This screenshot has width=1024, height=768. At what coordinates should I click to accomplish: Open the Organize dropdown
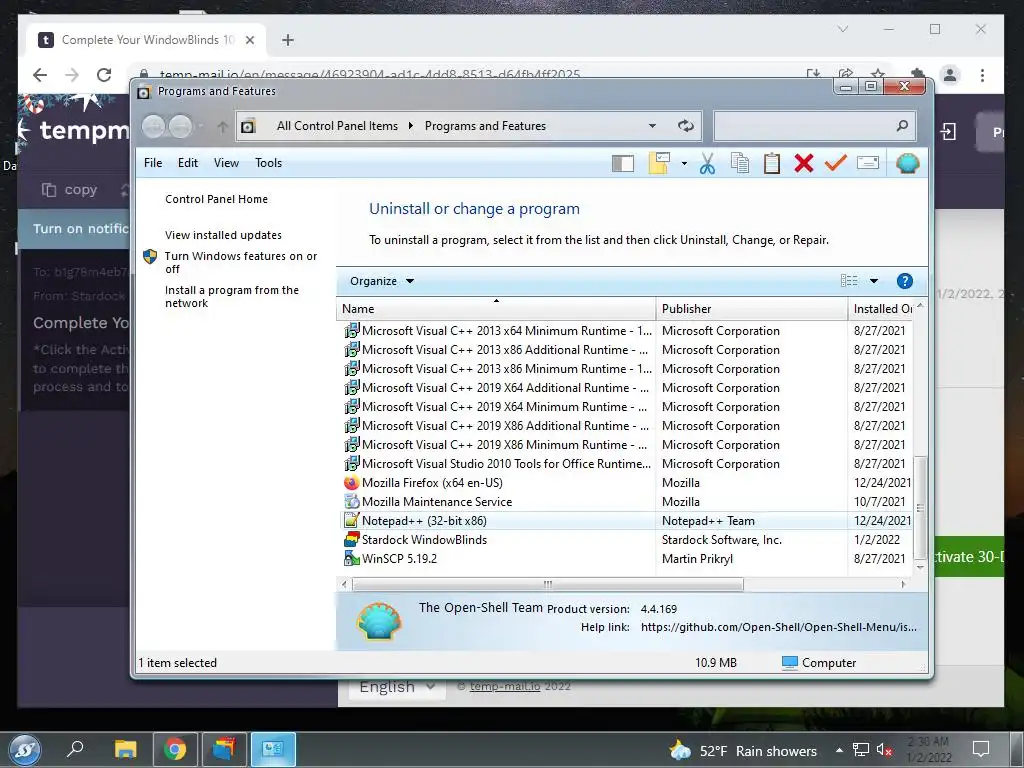click(x=382, y=281)
